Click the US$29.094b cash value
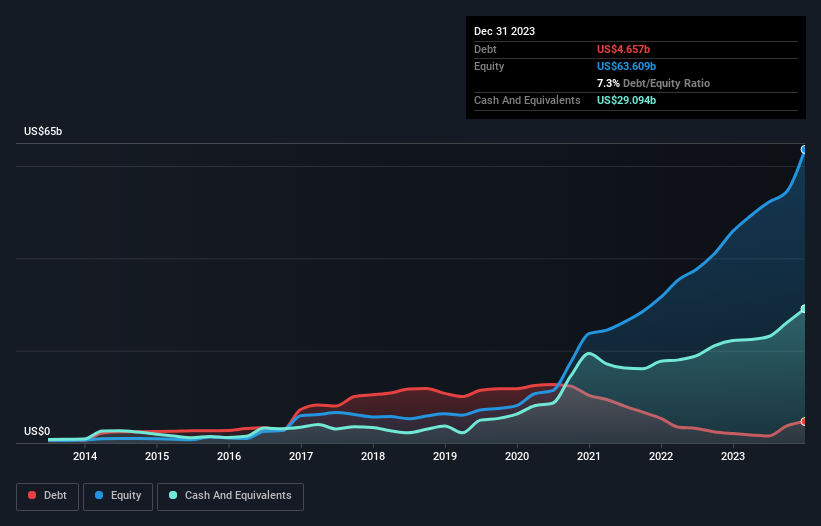Image resolution: width=821 pixels, height=526 pixels. 626,100
